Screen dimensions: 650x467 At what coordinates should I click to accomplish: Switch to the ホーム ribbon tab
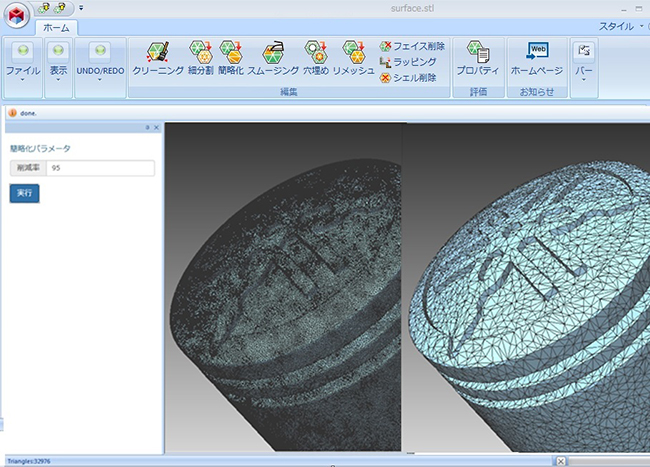click(55, 28)
